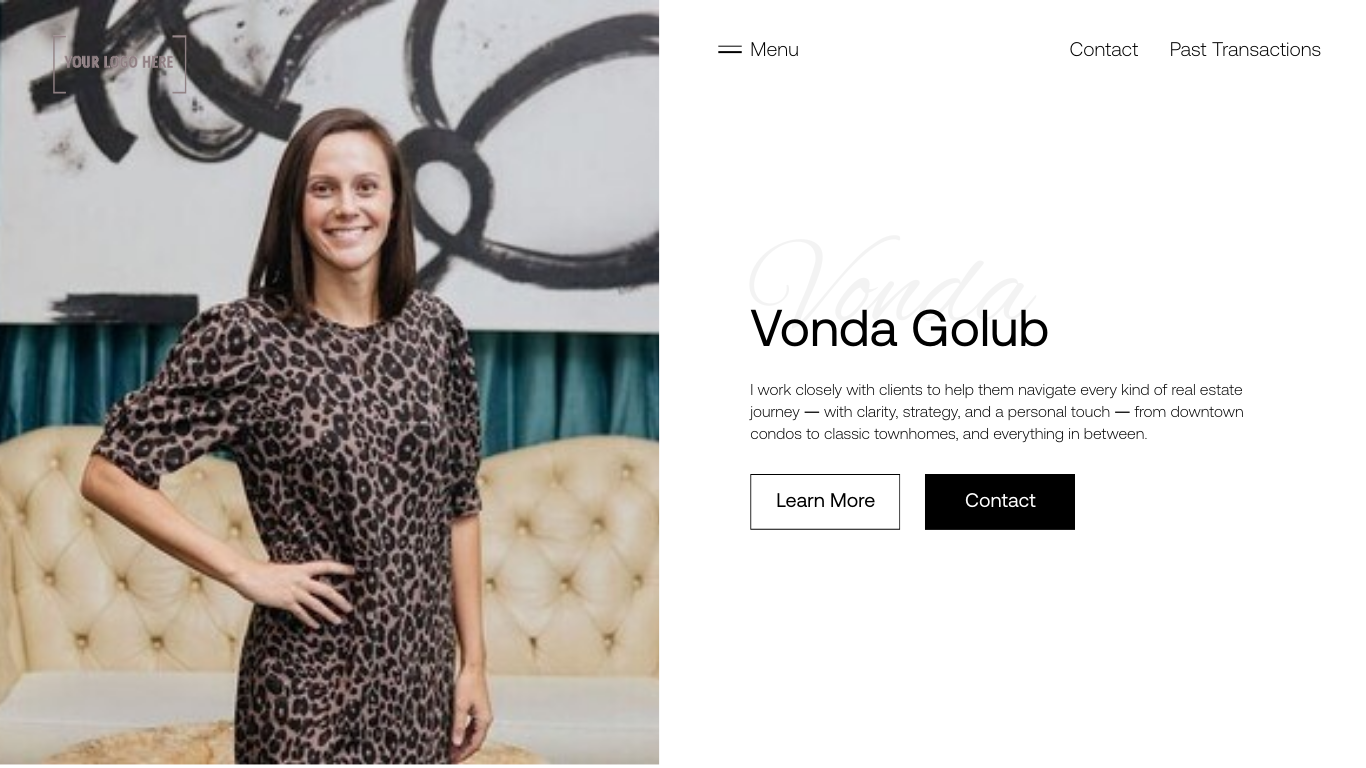Open the hamburger menu icon
This screenshot has height=768, width=1366.
[730, 49]
